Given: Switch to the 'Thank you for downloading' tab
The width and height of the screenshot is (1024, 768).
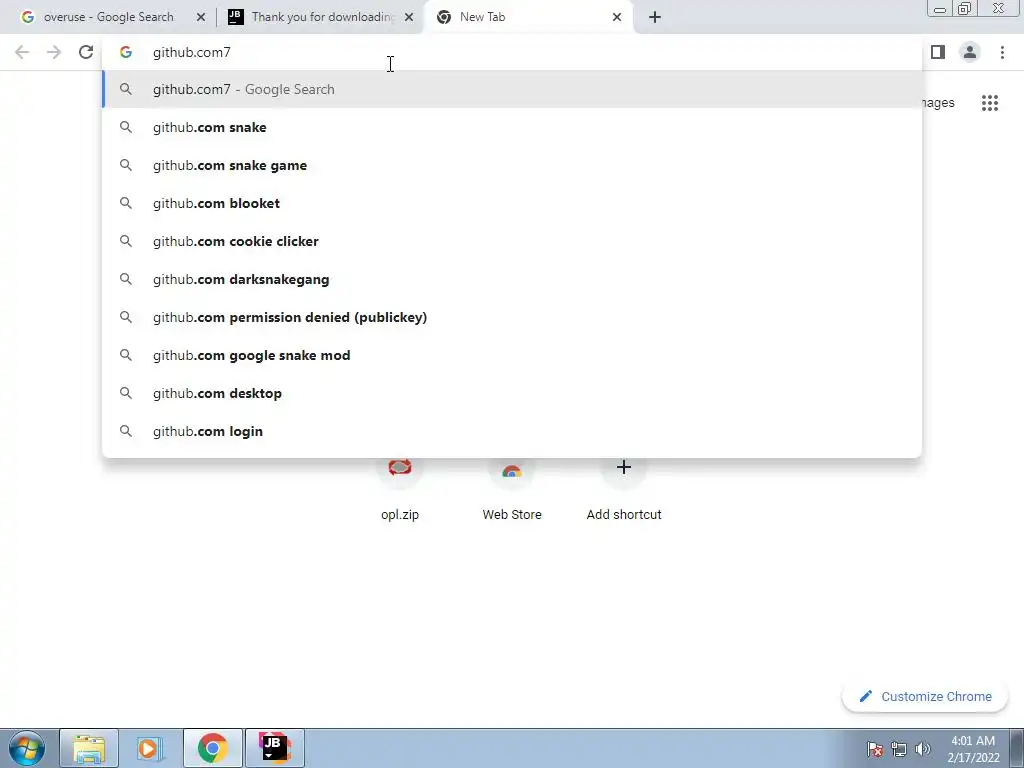Looking at the screenshot, I should [x=320, y=17].
